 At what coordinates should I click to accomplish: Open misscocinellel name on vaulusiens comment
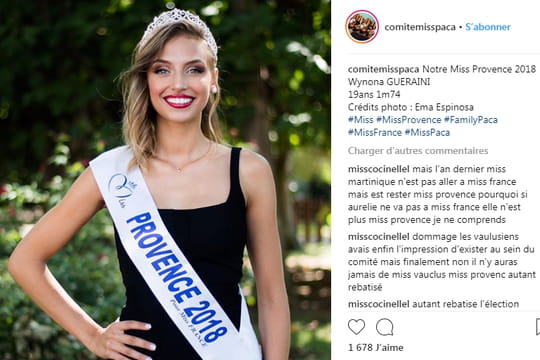pos(379,237)
